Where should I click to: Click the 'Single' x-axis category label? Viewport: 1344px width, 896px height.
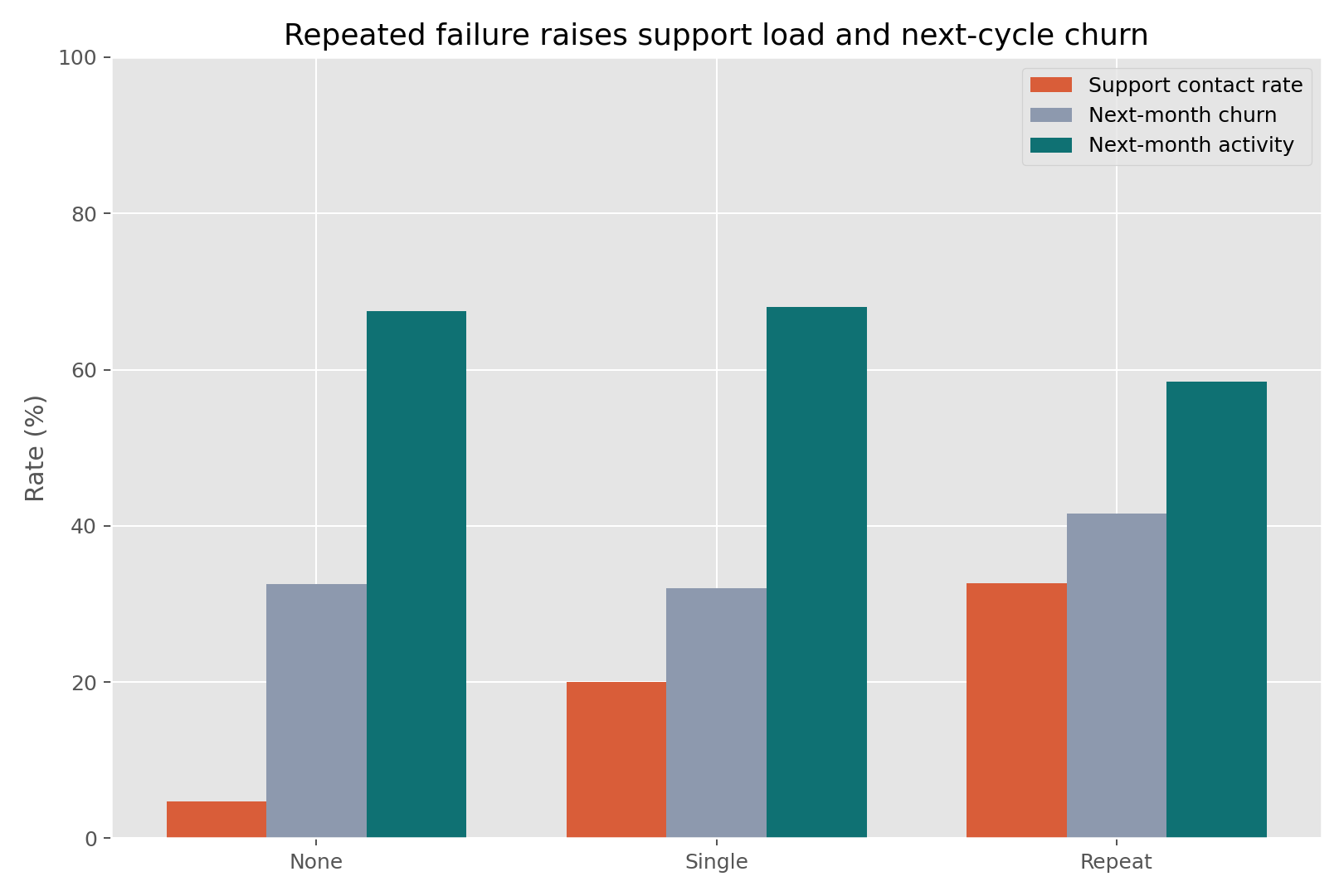coord(716,862)
